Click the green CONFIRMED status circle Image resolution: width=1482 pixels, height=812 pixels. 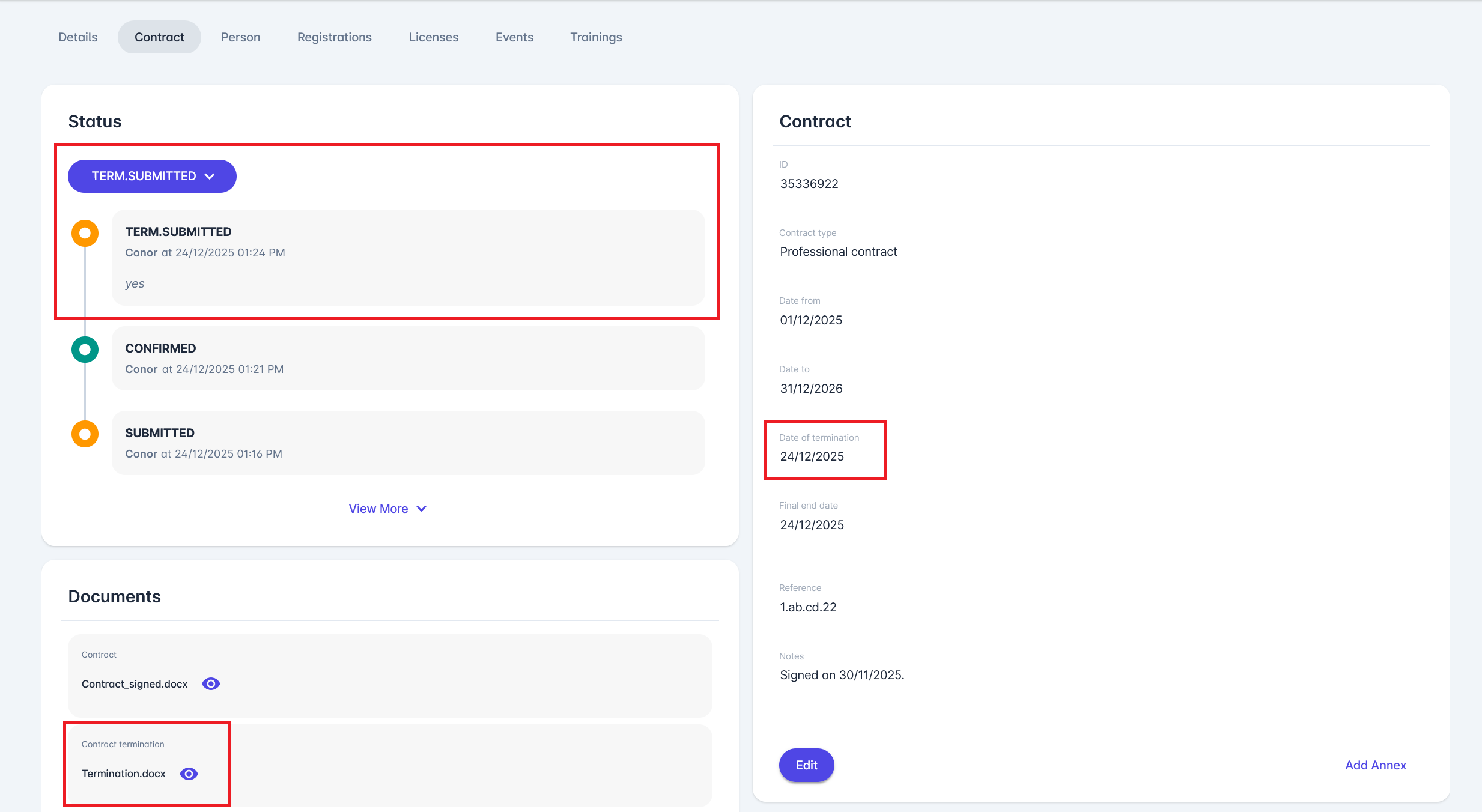(x=85, y=350)
